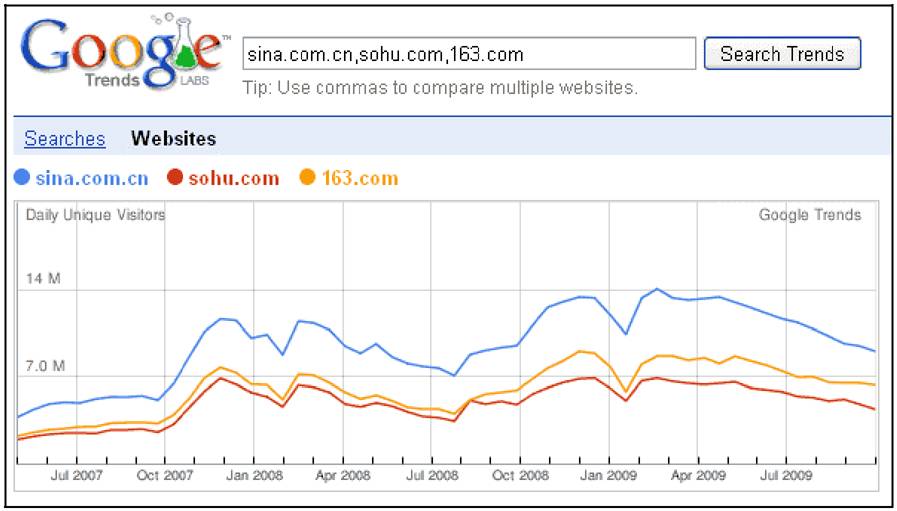Viewport: 897px width, 511px height.
Task: Switch to the Searches tab
Action: [65, 139]
